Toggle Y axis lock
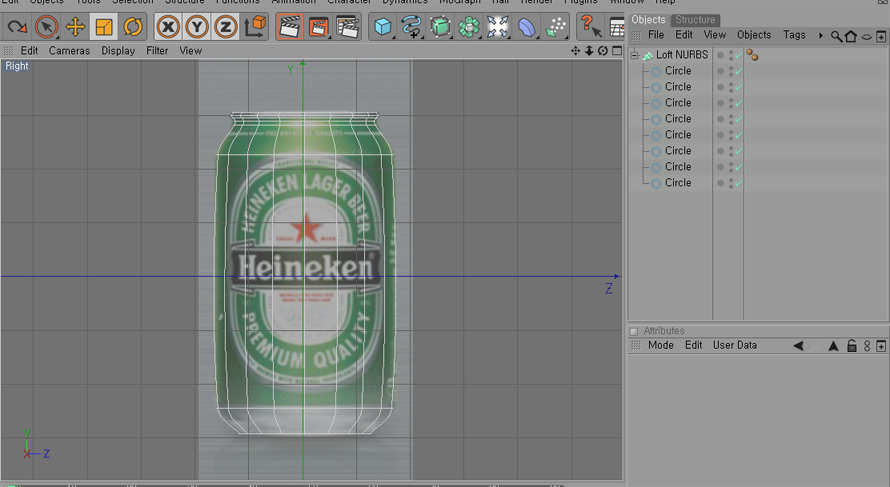 196,27
